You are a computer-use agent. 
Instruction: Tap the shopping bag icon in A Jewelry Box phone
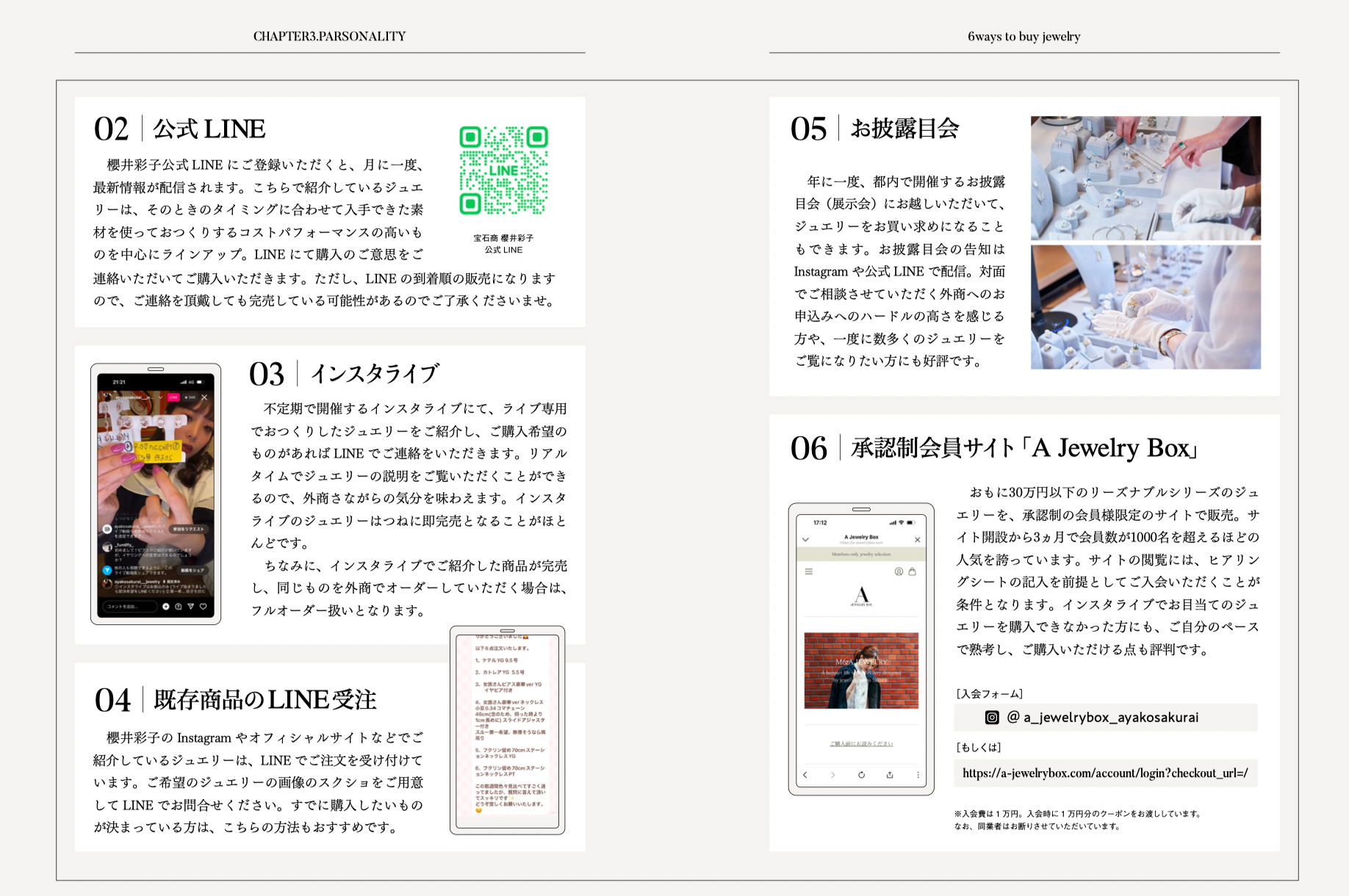(x=913, y=571)
